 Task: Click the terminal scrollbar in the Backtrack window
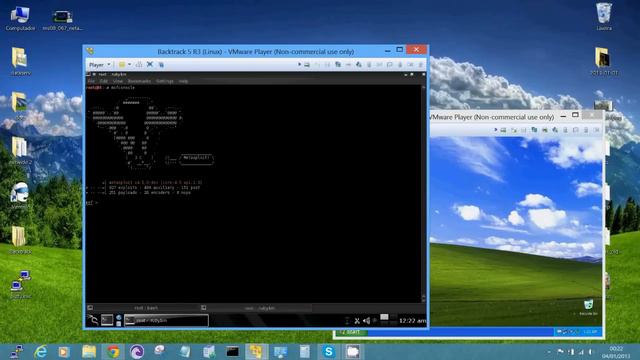[423, 193]
